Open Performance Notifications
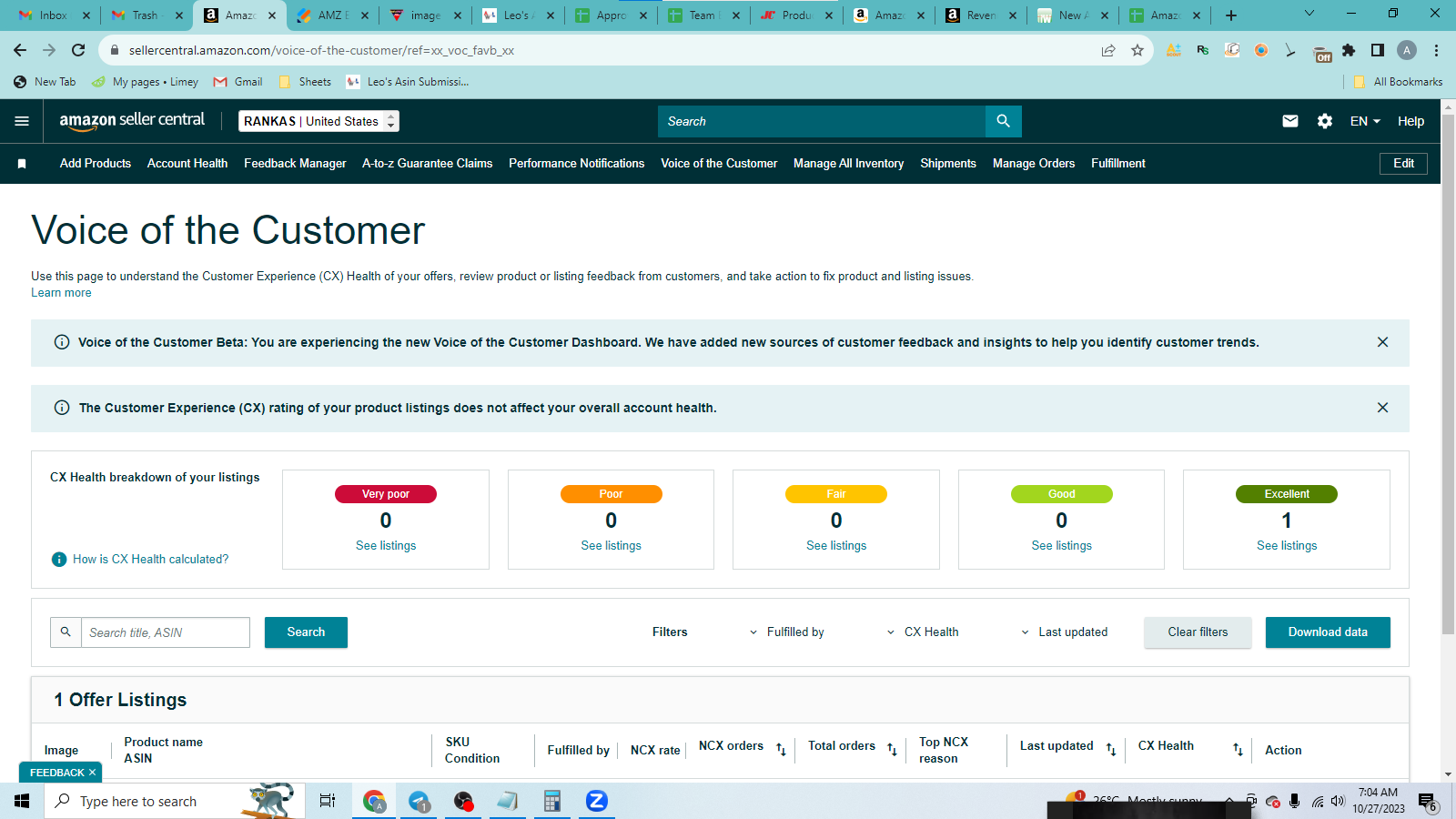This screenshot has width=1456, height=819. 577,164
